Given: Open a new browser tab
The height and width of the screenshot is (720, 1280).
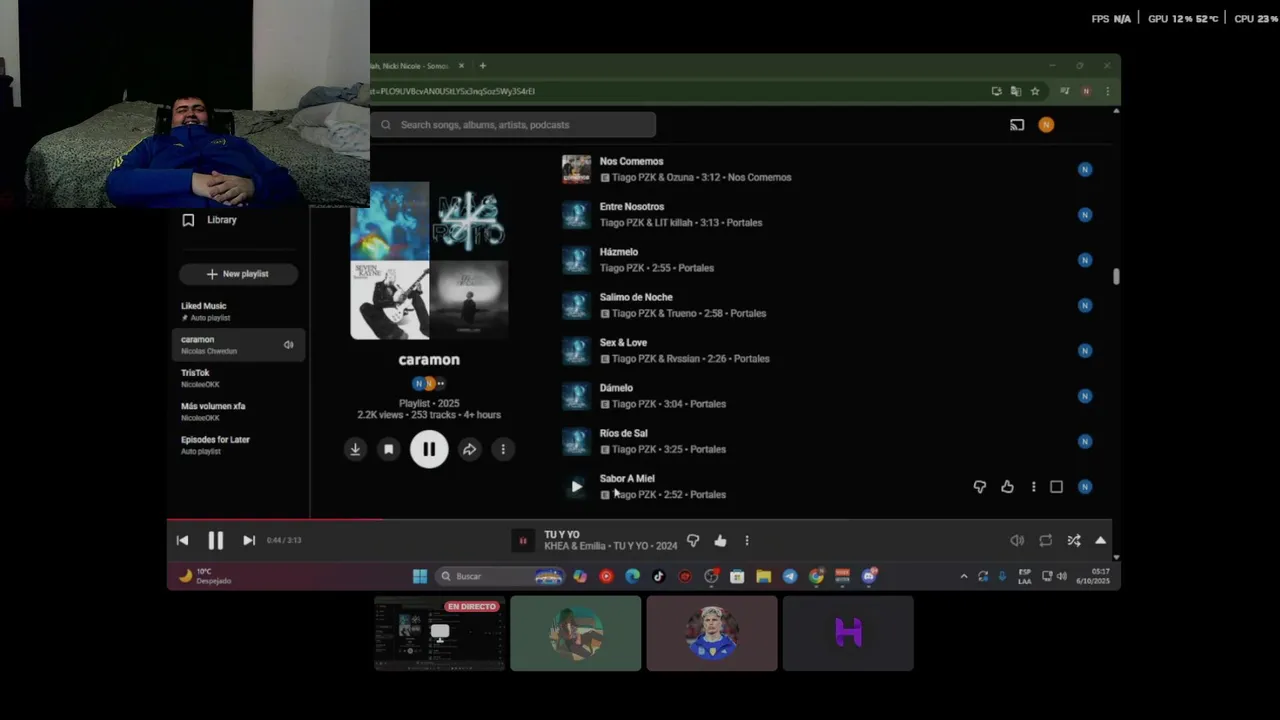Looking at the screenshot, I should point(482,66).
